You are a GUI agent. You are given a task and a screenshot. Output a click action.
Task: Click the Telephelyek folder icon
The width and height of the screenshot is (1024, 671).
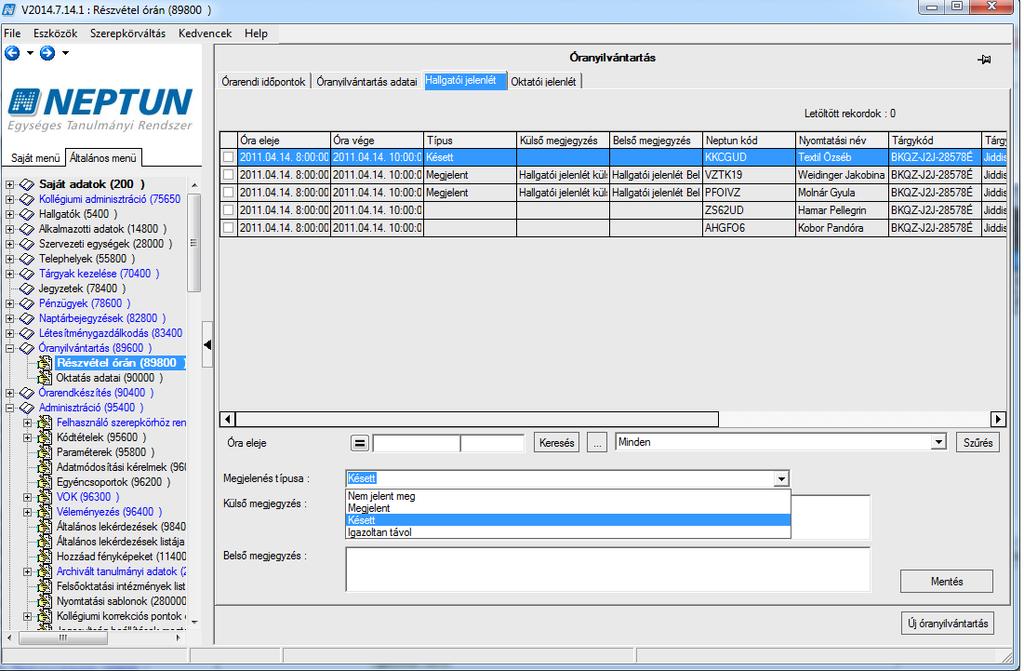(x=27, y=259)
